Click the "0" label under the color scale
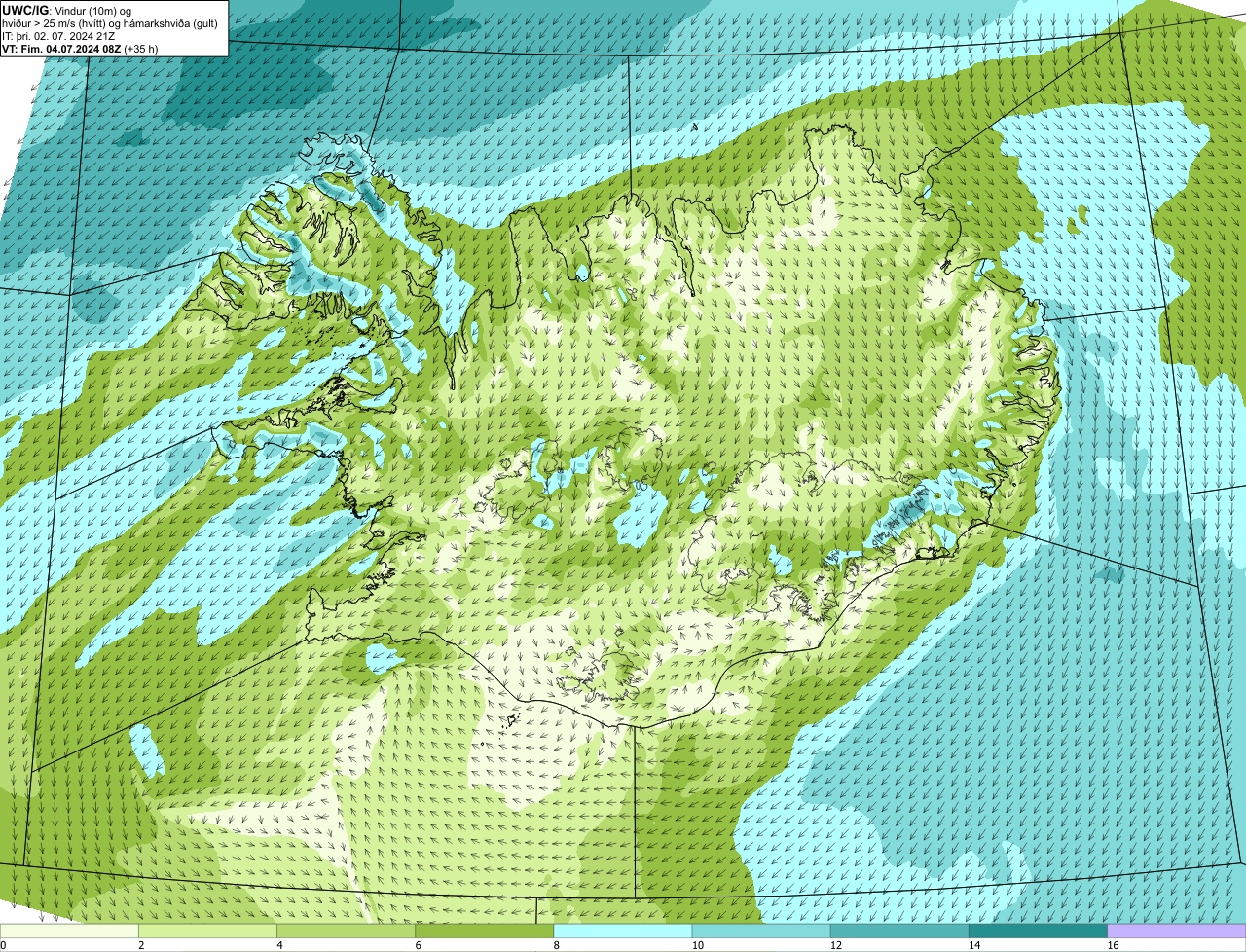 [x=3, y=945]
